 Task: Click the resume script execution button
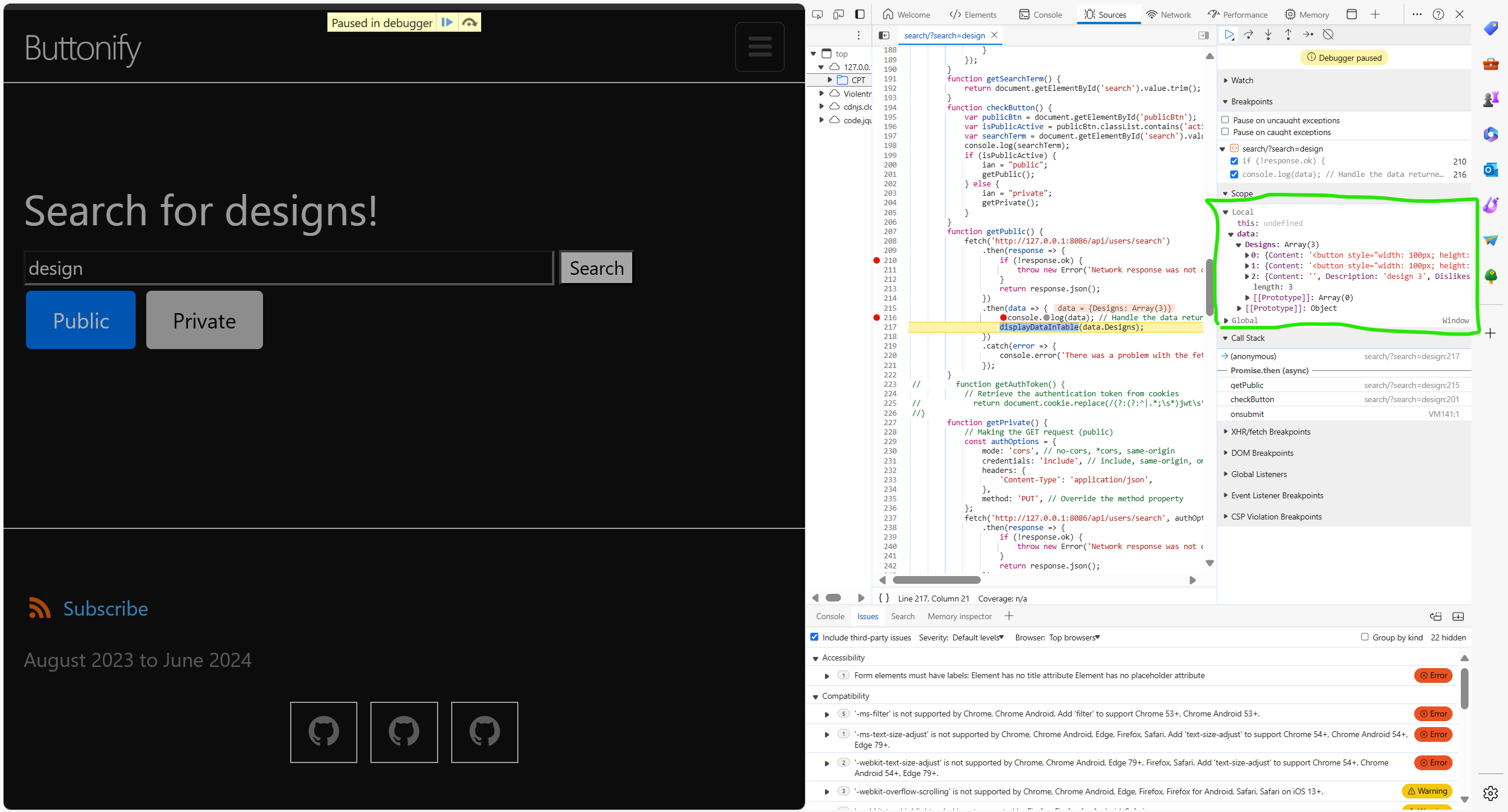(1232, 34)
